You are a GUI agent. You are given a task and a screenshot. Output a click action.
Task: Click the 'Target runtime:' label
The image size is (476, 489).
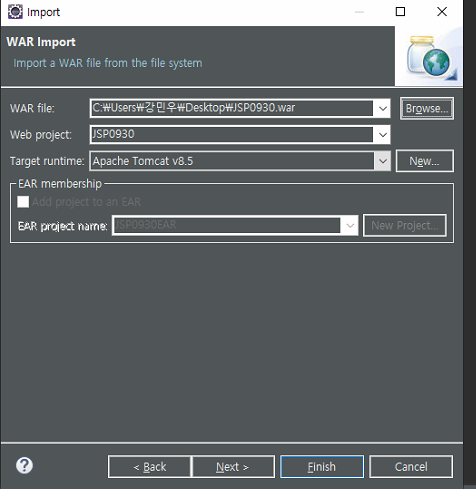(x=47, y=161)
